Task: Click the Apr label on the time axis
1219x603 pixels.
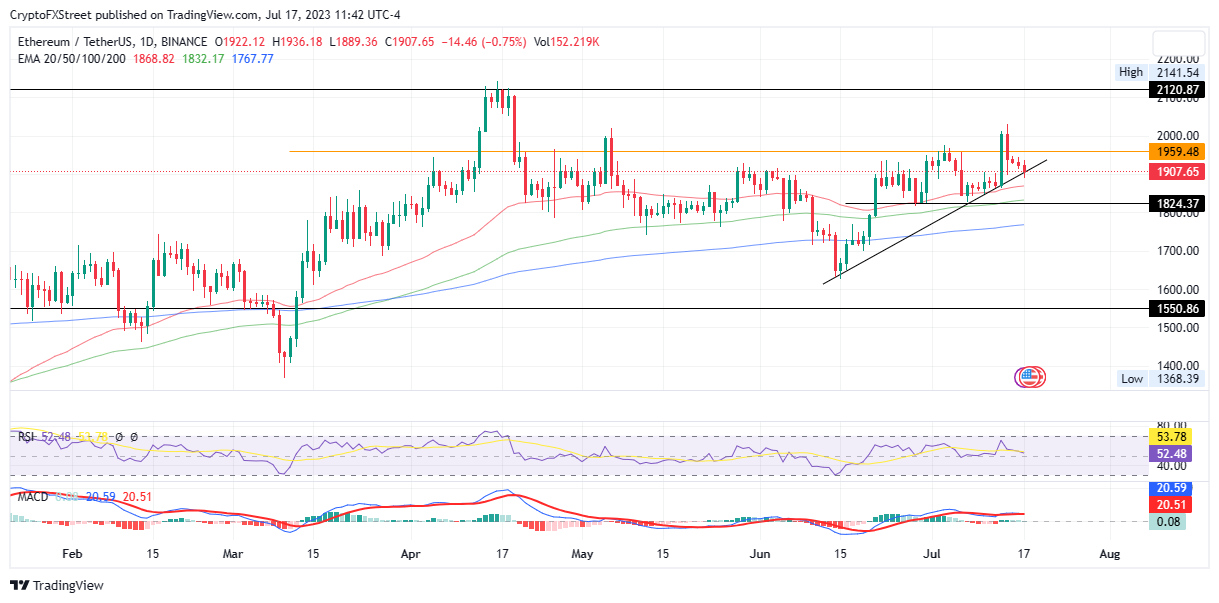Action: click(410, 552)
